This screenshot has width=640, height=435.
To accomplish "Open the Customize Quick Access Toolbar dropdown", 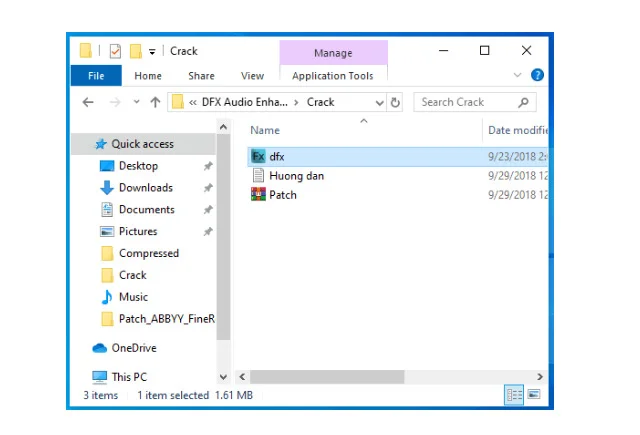I will click(x=152, y=51).
